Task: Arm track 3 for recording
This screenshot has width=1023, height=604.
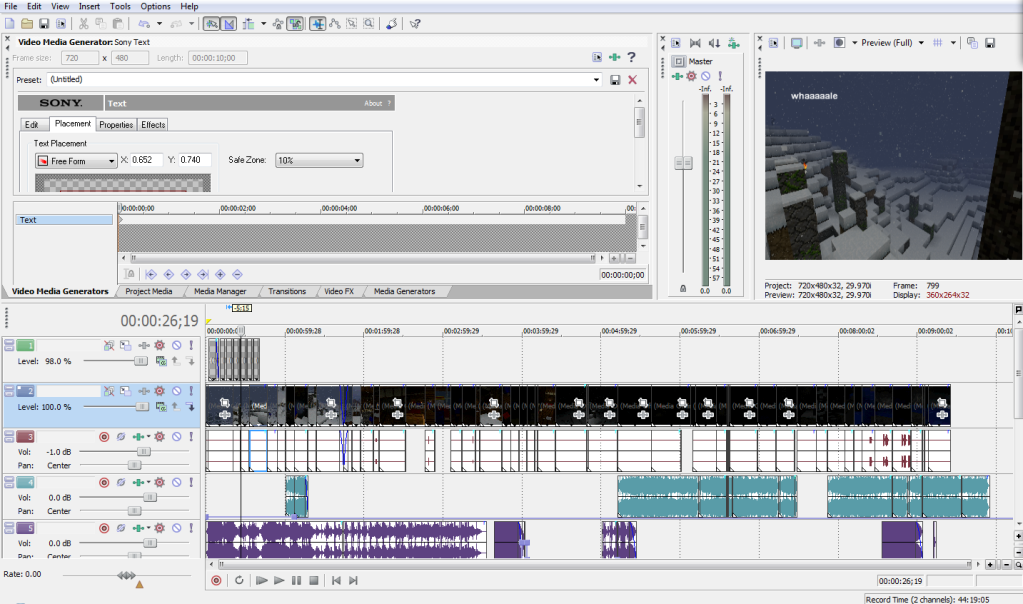Action: [104, 437]
